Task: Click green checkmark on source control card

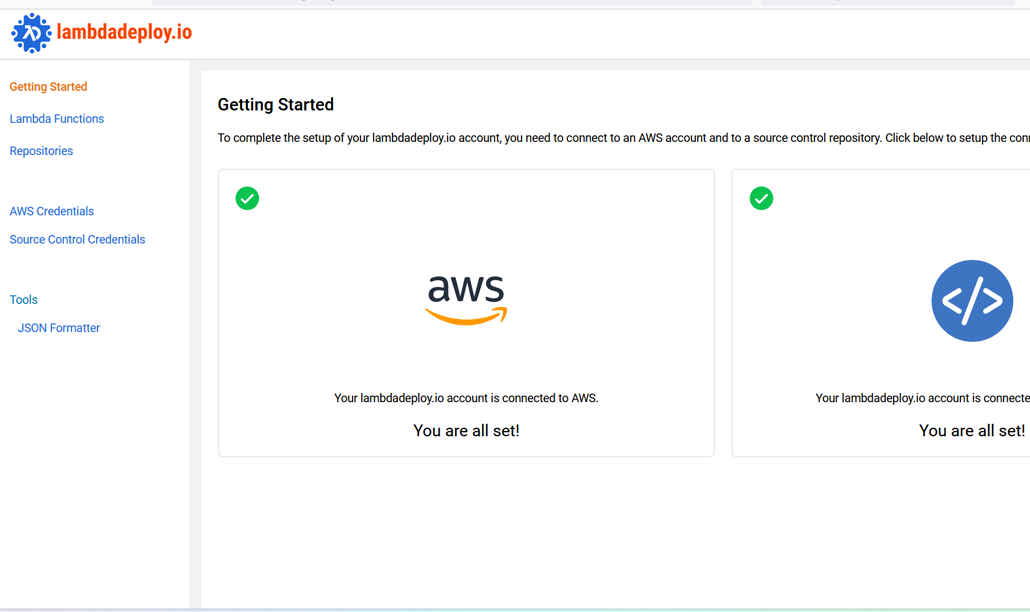Action: point(761,198)
